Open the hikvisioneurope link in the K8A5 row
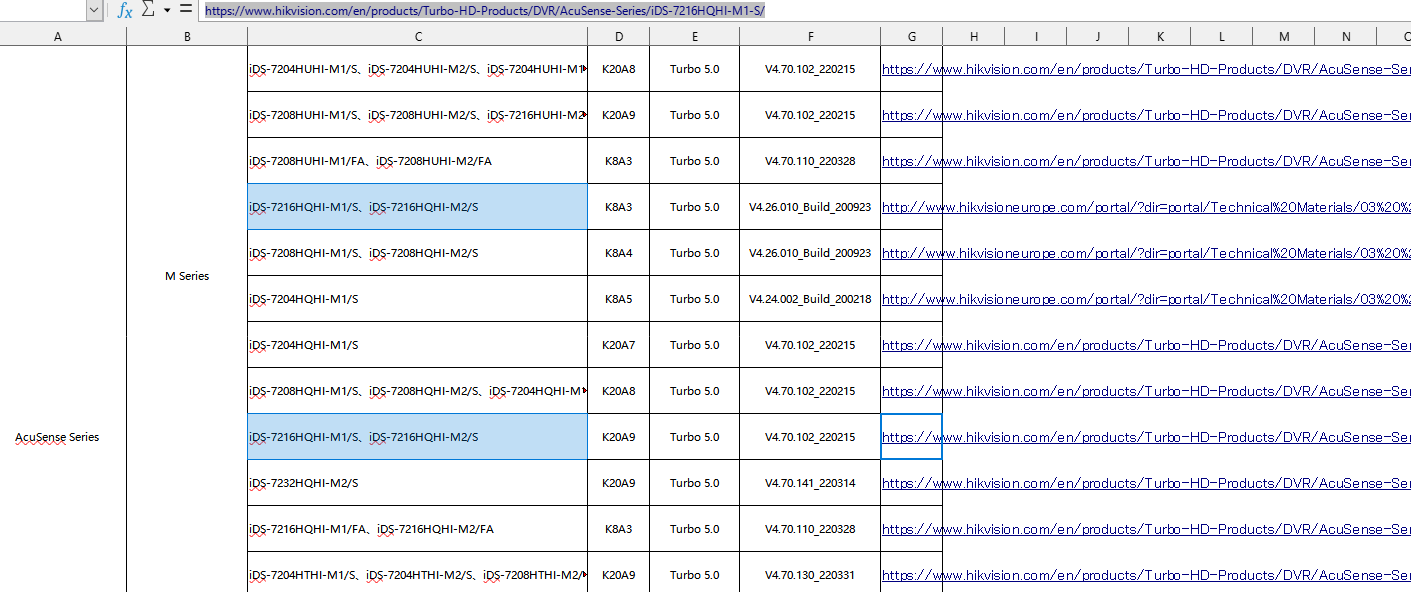1411x592 pixels. coord(910,300)
